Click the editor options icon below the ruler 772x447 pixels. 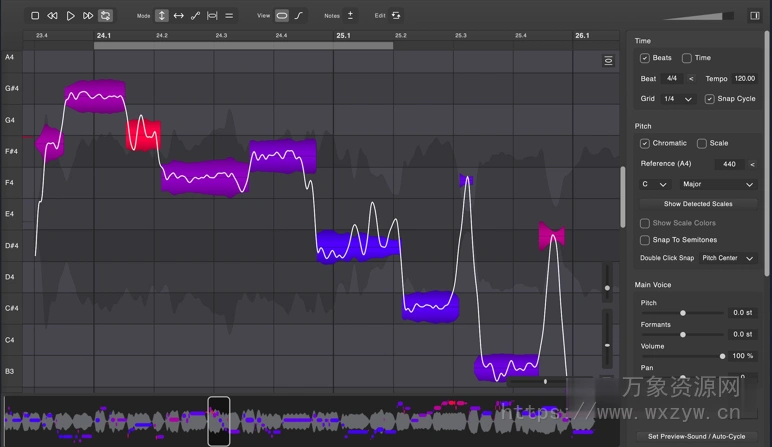(609, 61)
